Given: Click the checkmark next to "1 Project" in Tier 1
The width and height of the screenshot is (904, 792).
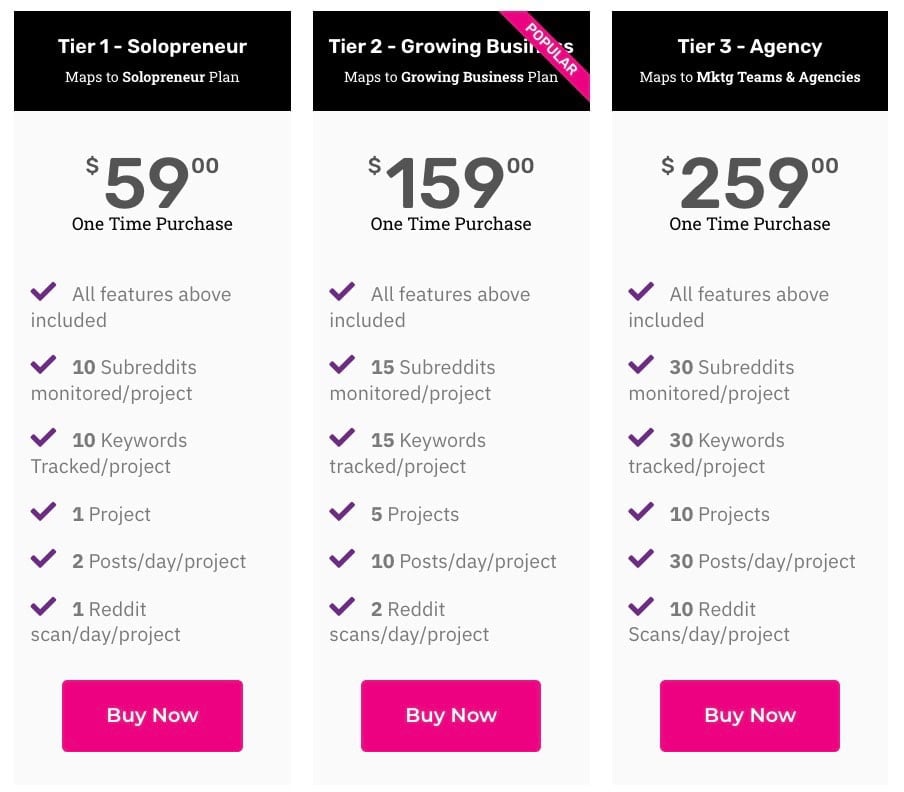Looking at the screenshot, I should [43, 510].
